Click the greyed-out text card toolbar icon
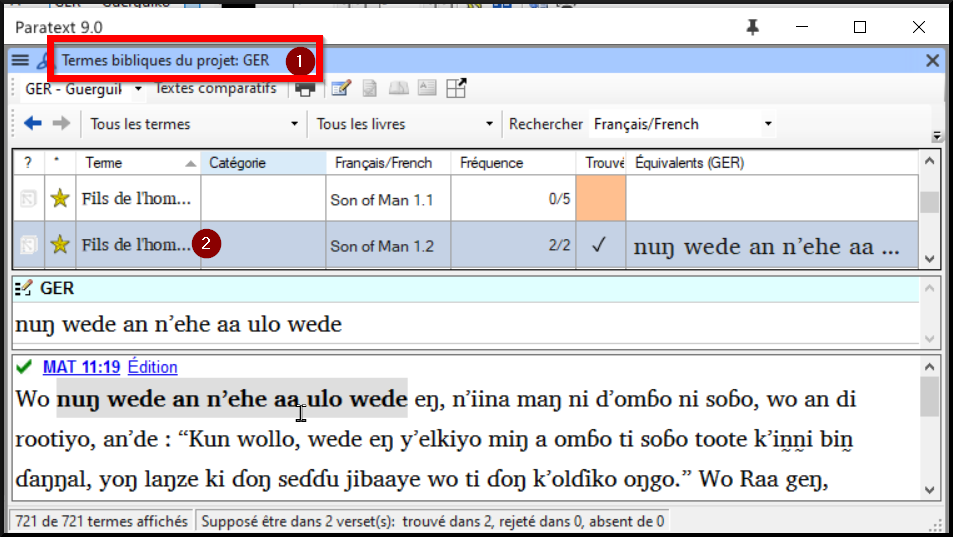This screenshot has width=953, height=537. [x=427, y=88]
